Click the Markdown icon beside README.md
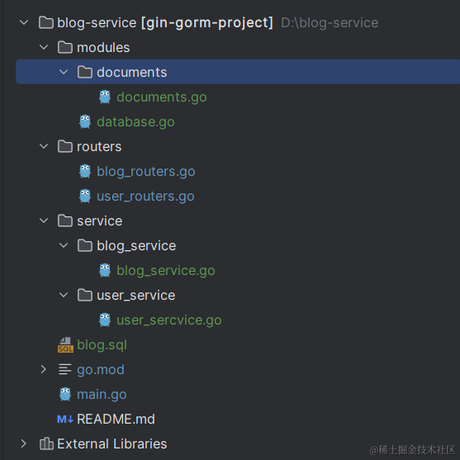The width and height of the screenshot is (460, 460). (65, 419)
